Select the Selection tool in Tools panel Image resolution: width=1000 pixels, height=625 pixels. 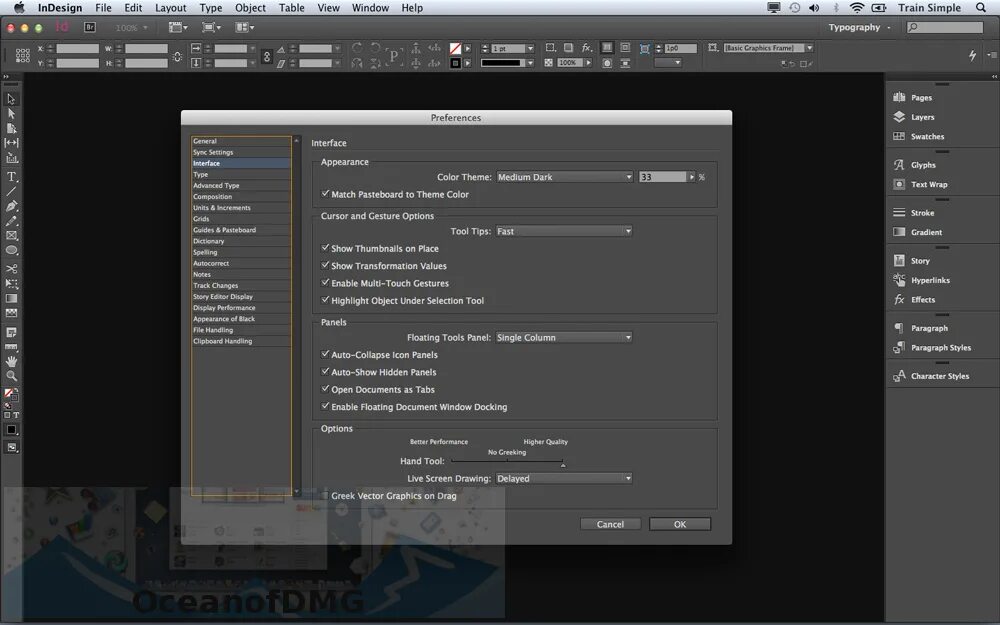pyautogui.click(x=11, y=99)
